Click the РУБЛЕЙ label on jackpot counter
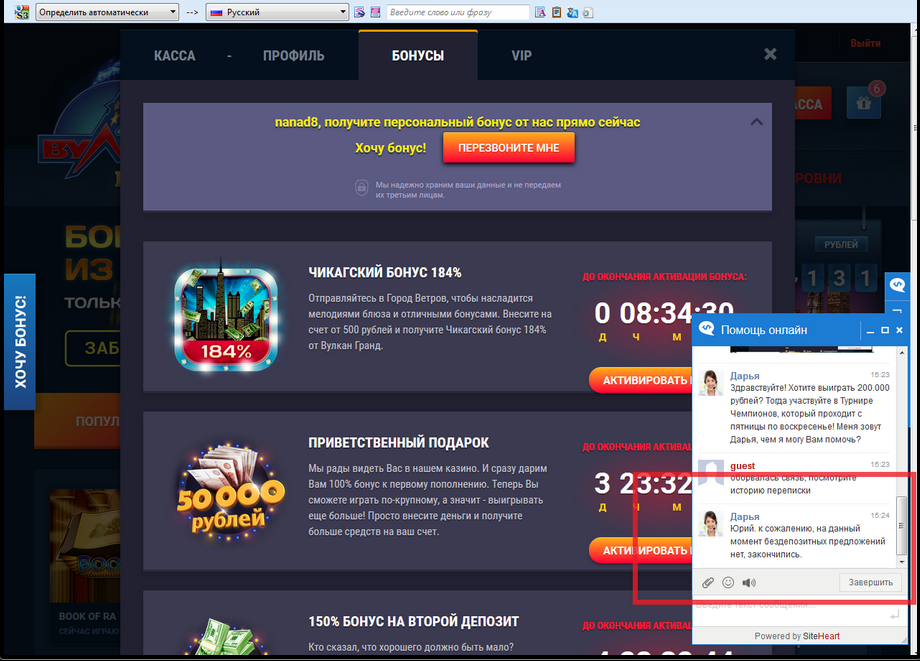This screenshot has width=920, height=661. pyautogui.click(x=841, y=245)
